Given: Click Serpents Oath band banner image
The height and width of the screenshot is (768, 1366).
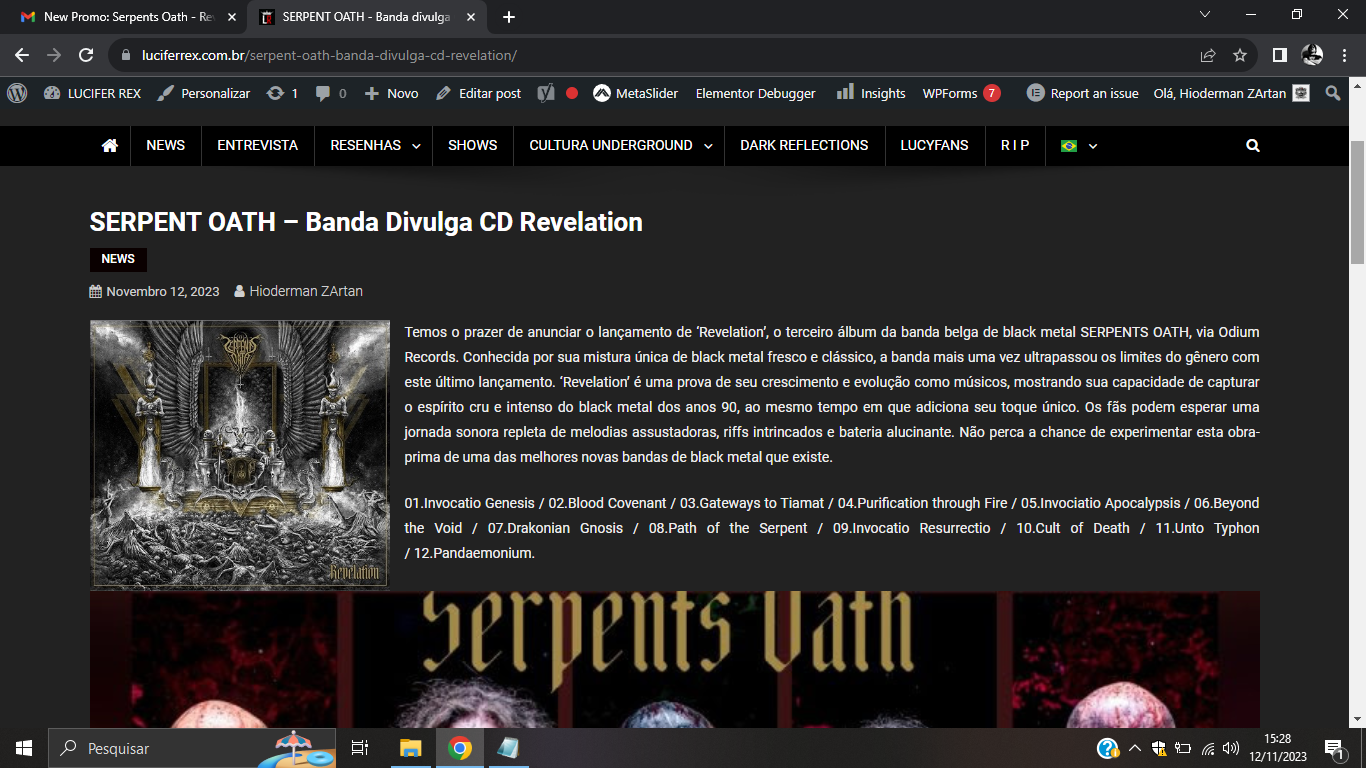Looking at the screenshot, I should coord(675,660).
